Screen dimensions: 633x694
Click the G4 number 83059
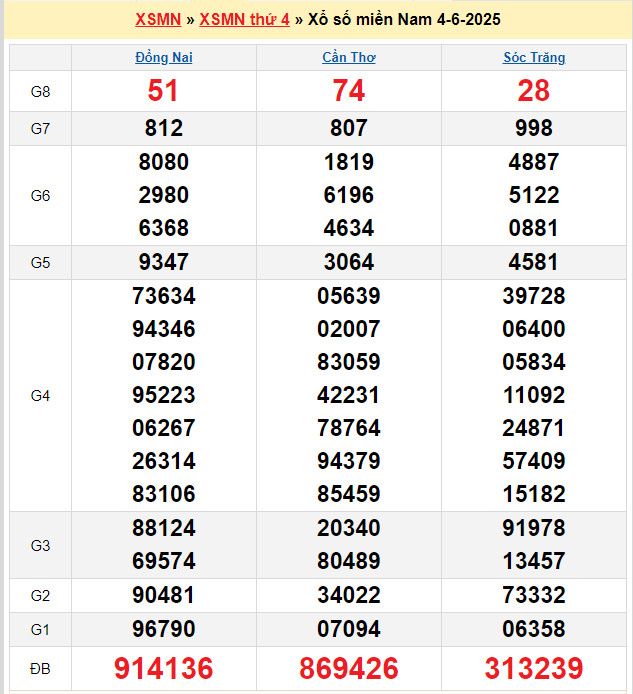pos(349,362)
